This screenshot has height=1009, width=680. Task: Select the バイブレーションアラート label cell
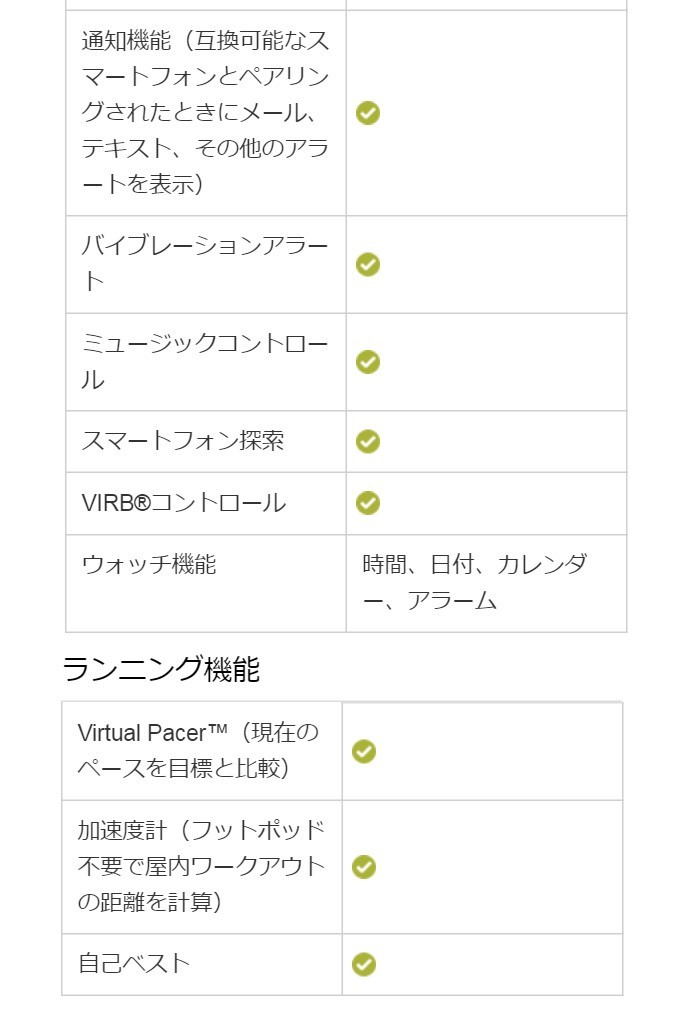[206, 264]
